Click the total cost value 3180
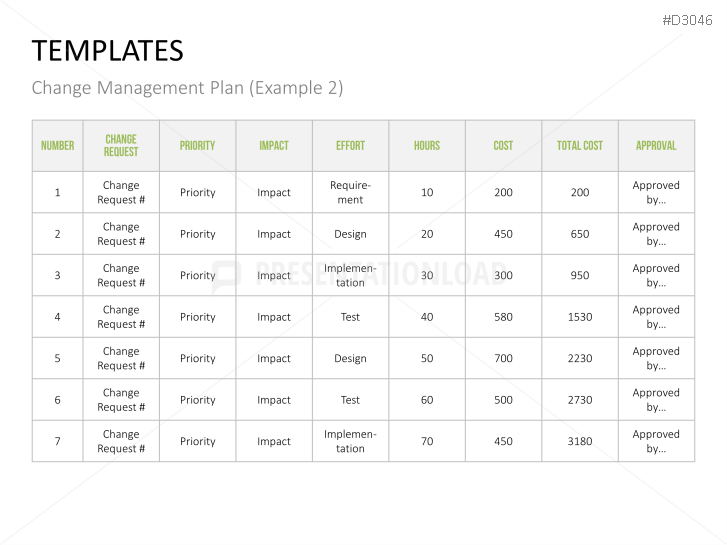The height and width of the screenshot is (545, 727). [x=580, y=441]
